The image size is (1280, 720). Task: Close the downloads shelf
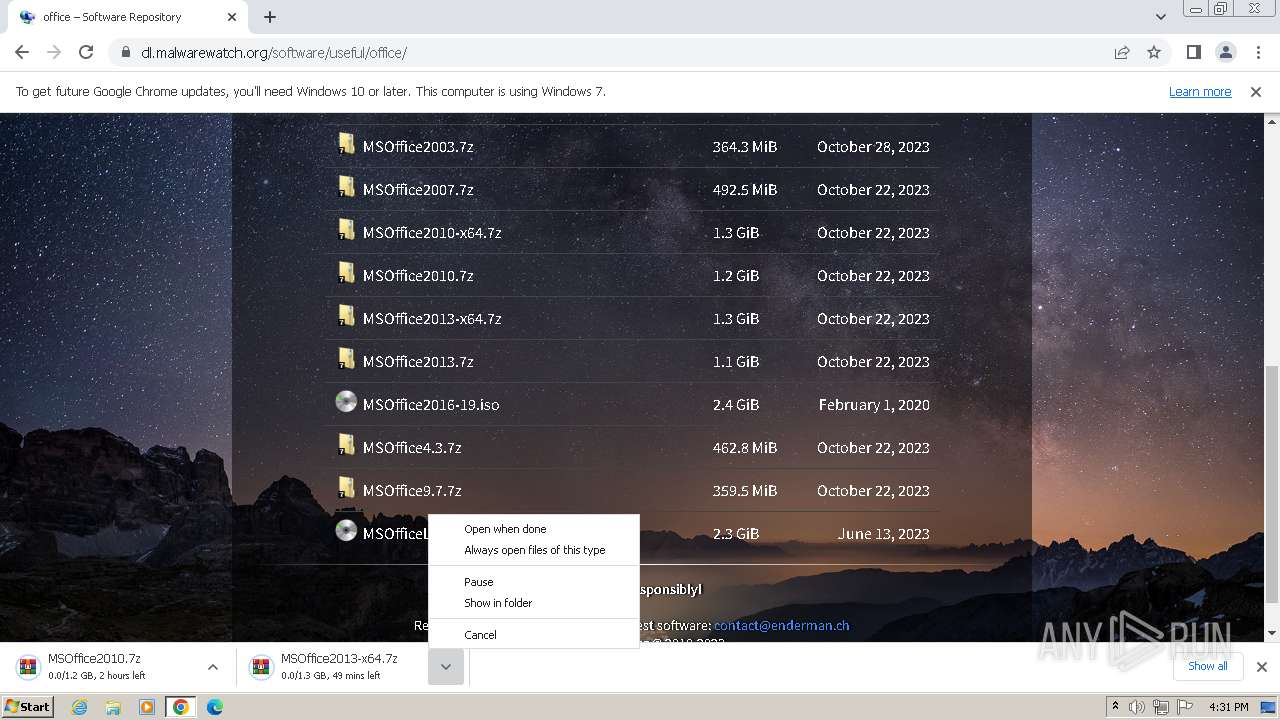1262,667
